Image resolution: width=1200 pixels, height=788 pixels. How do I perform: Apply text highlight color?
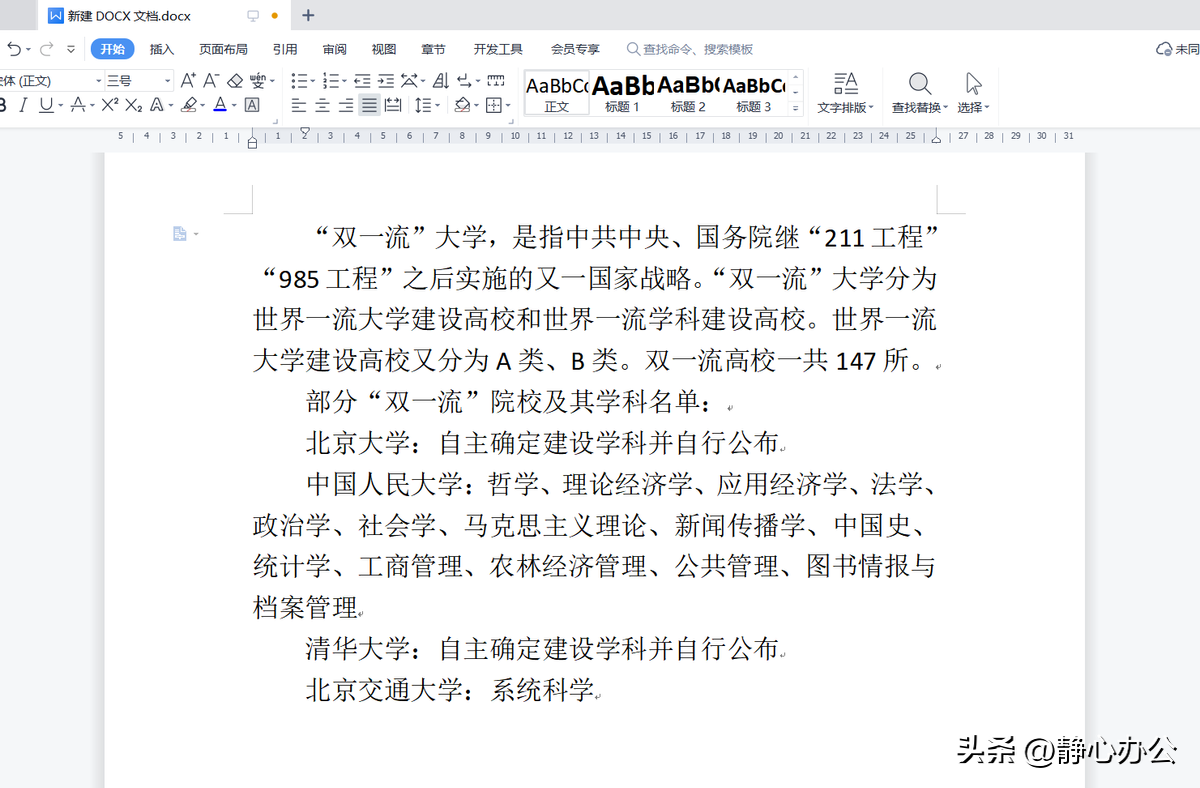pos(189,105)
